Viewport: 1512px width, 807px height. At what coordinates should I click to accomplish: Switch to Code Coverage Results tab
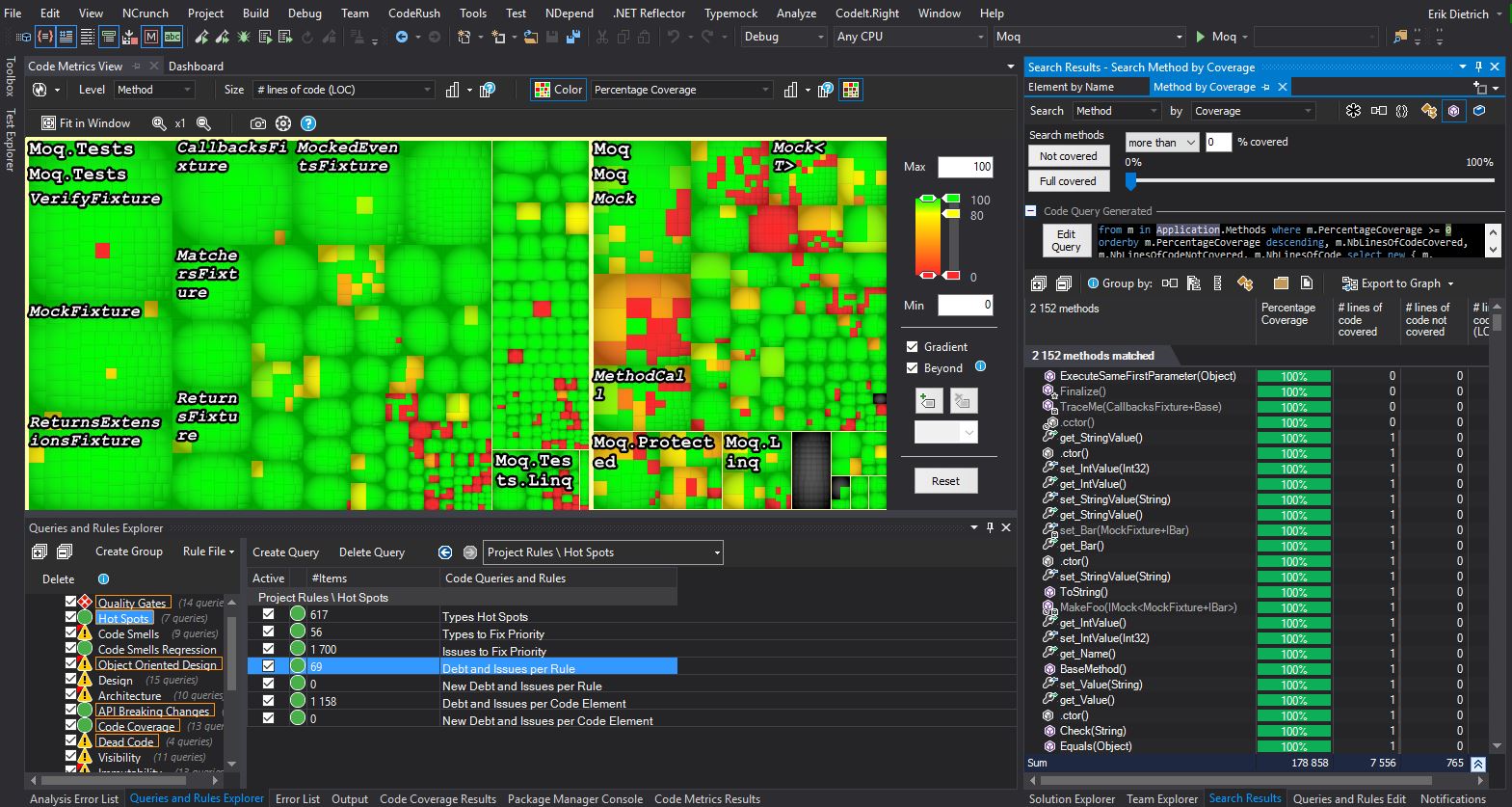click(438, 799)
